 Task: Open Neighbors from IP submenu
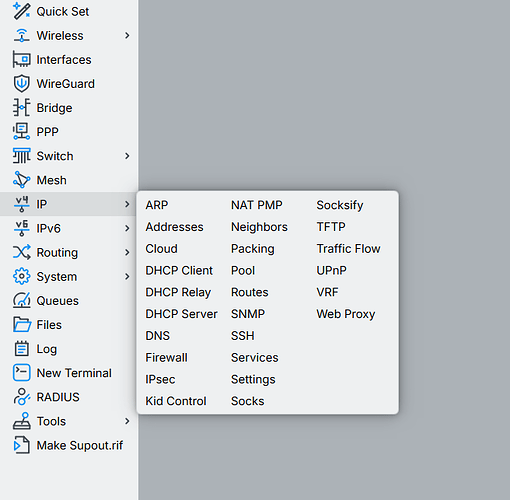259,227
